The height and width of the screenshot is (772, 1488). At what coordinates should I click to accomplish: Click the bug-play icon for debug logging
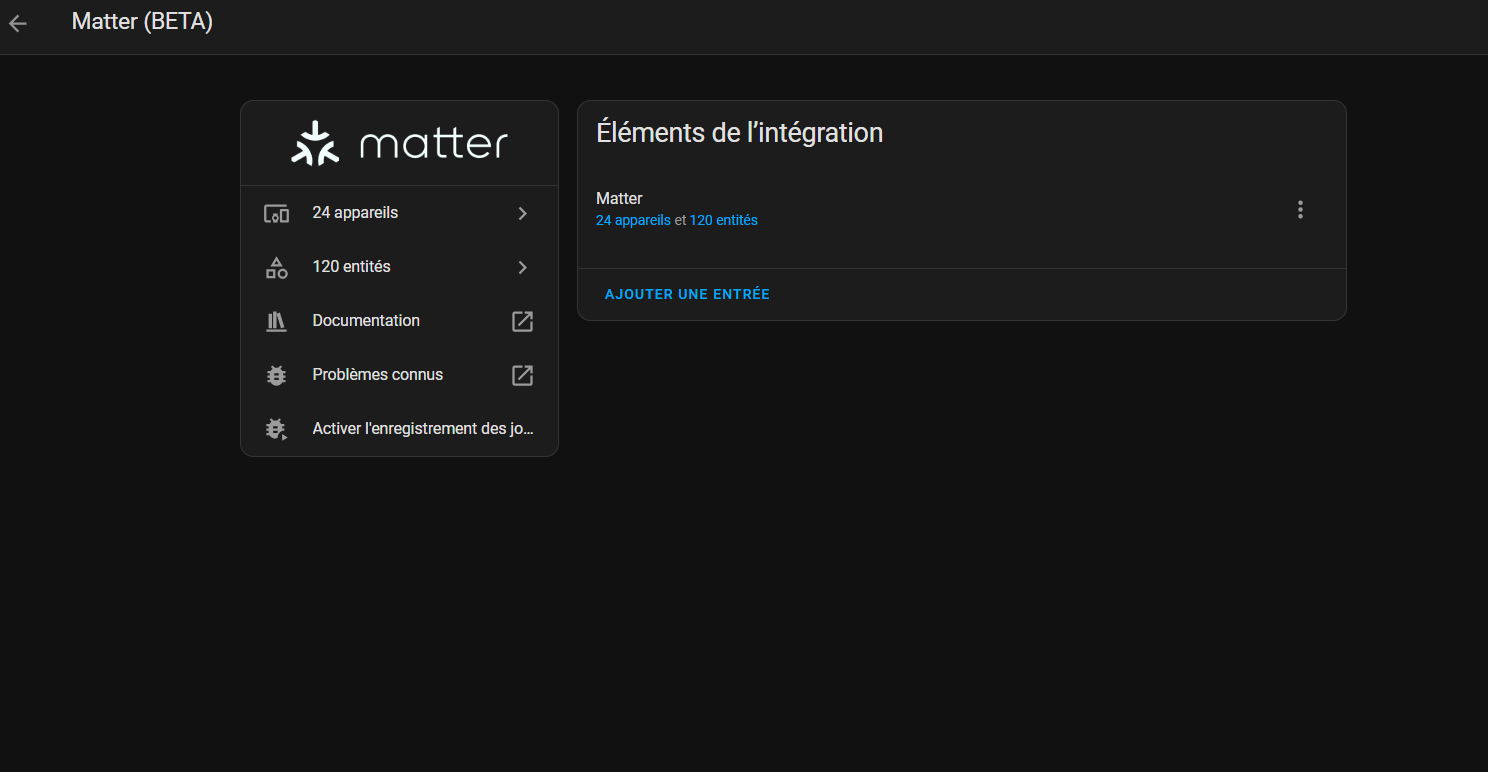coord(276,429)
